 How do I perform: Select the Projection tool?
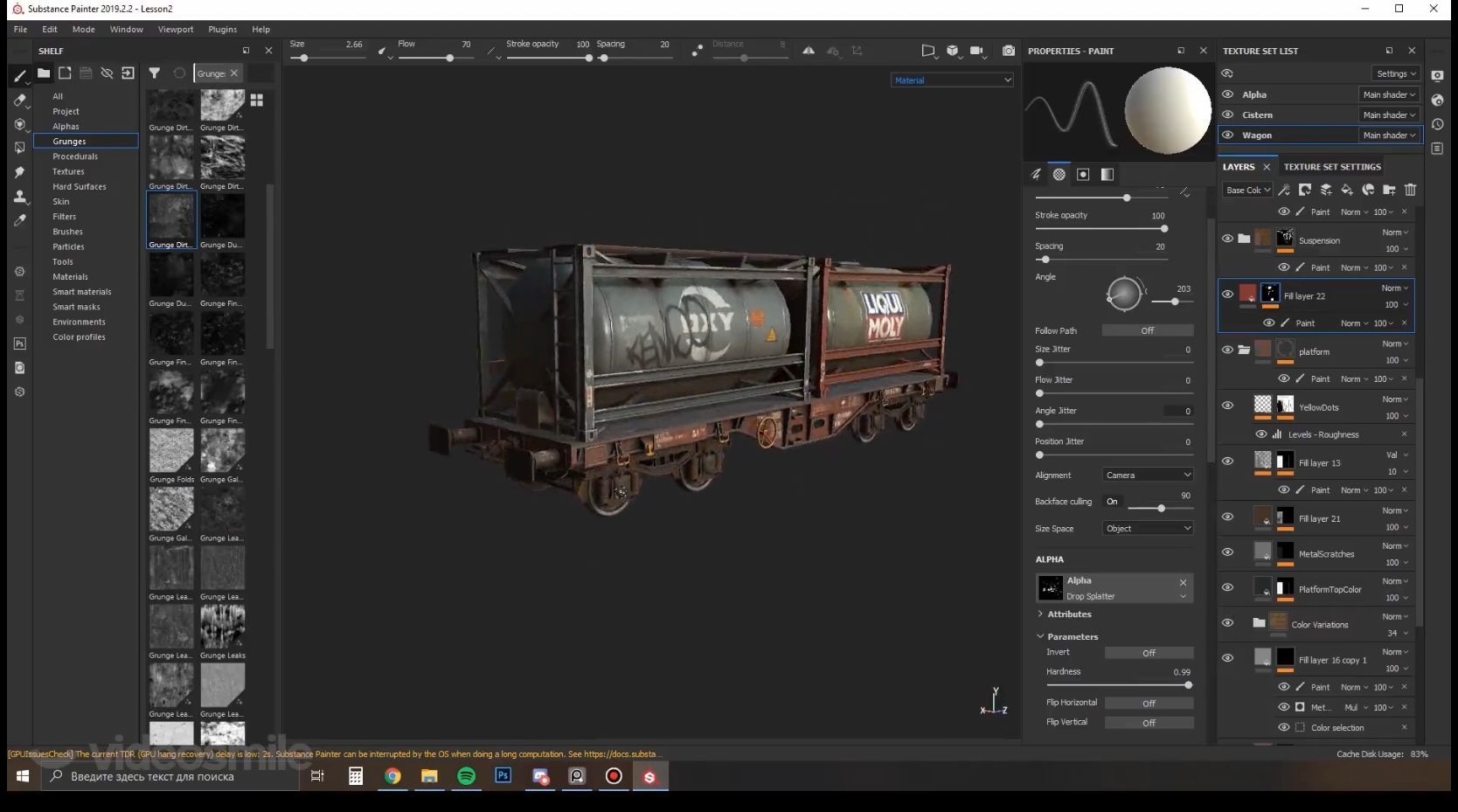pyautogui.click(x=20, y=125)
